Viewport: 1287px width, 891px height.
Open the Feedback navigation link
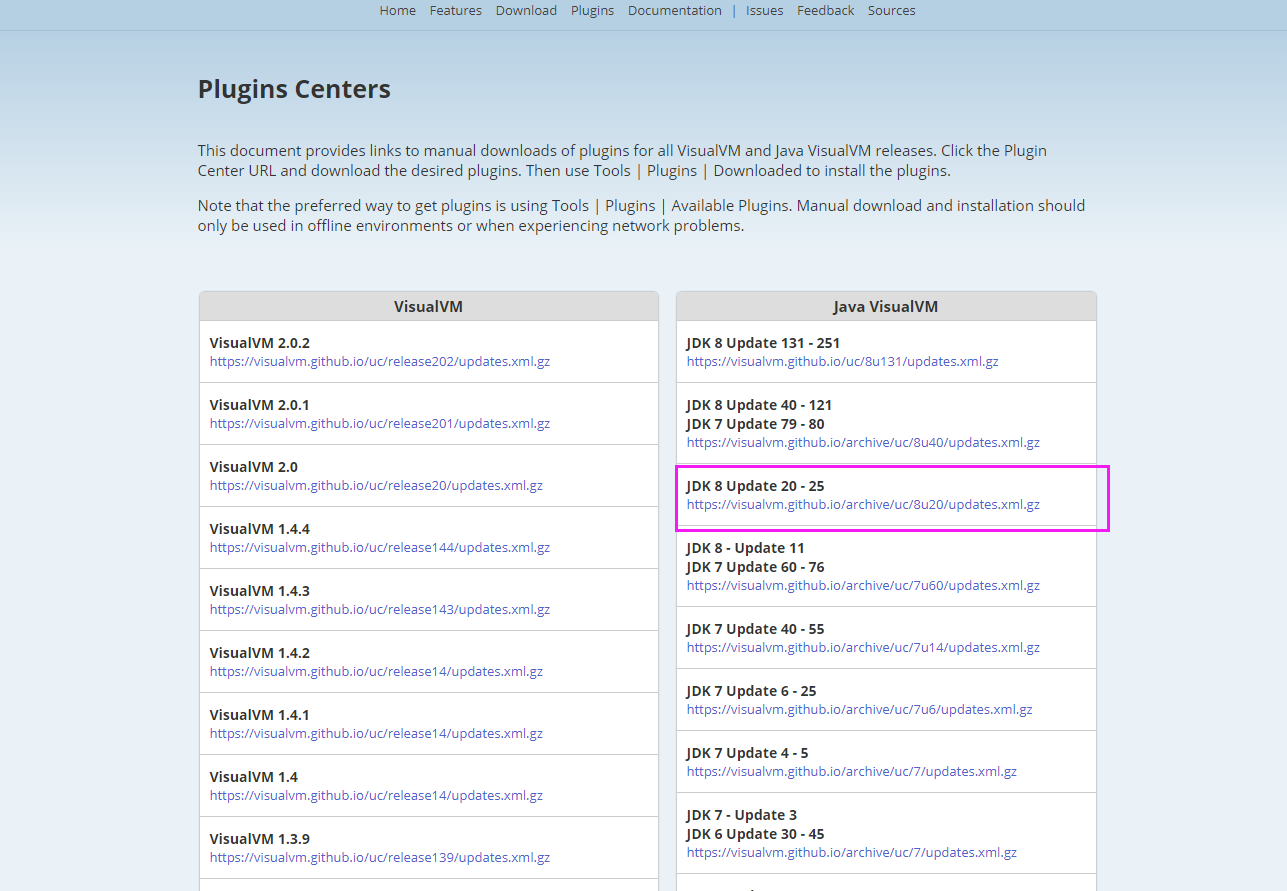pyautogui.click(x=825, y=11)
